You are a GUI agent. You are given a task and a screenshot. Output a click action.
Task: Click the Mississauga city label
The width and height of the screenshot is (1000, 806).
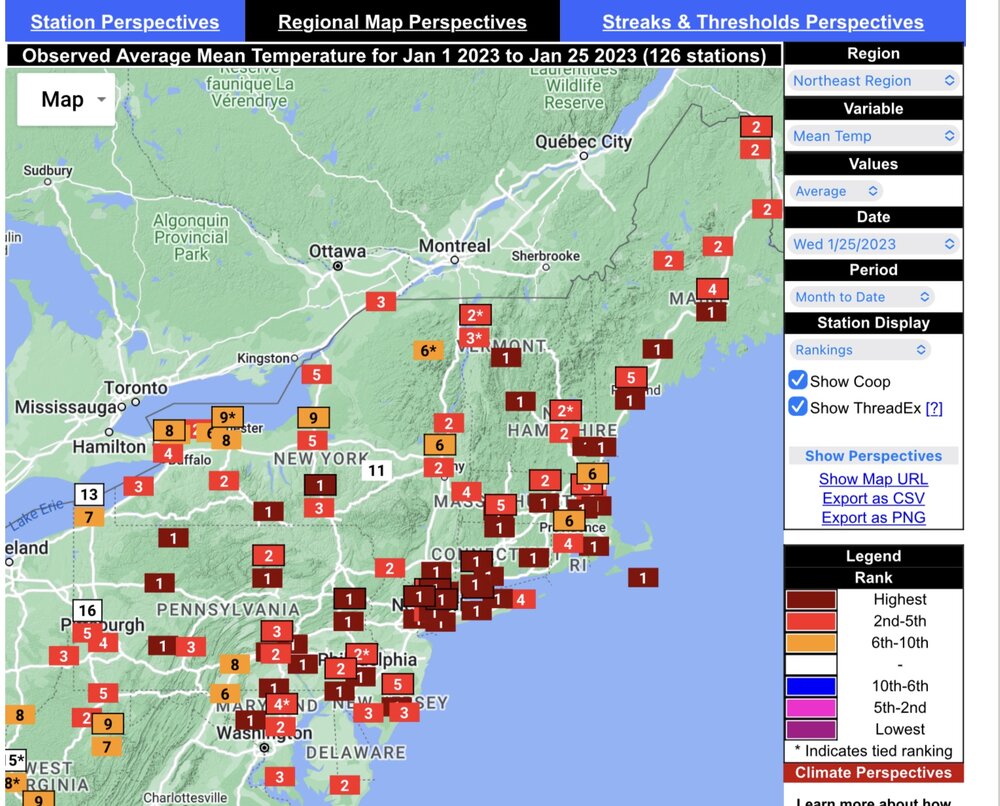(x=66, y=407)
